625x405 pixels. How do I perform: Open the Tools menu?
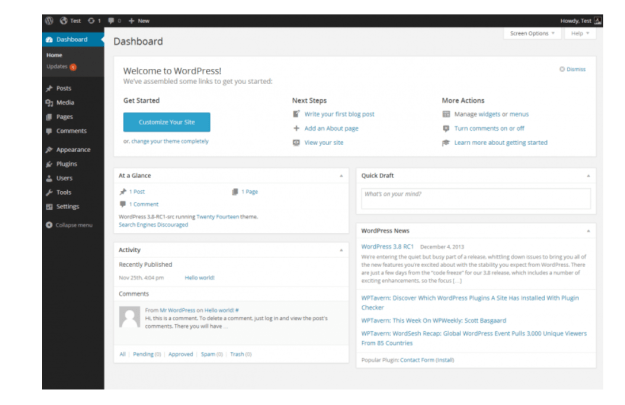64,192
